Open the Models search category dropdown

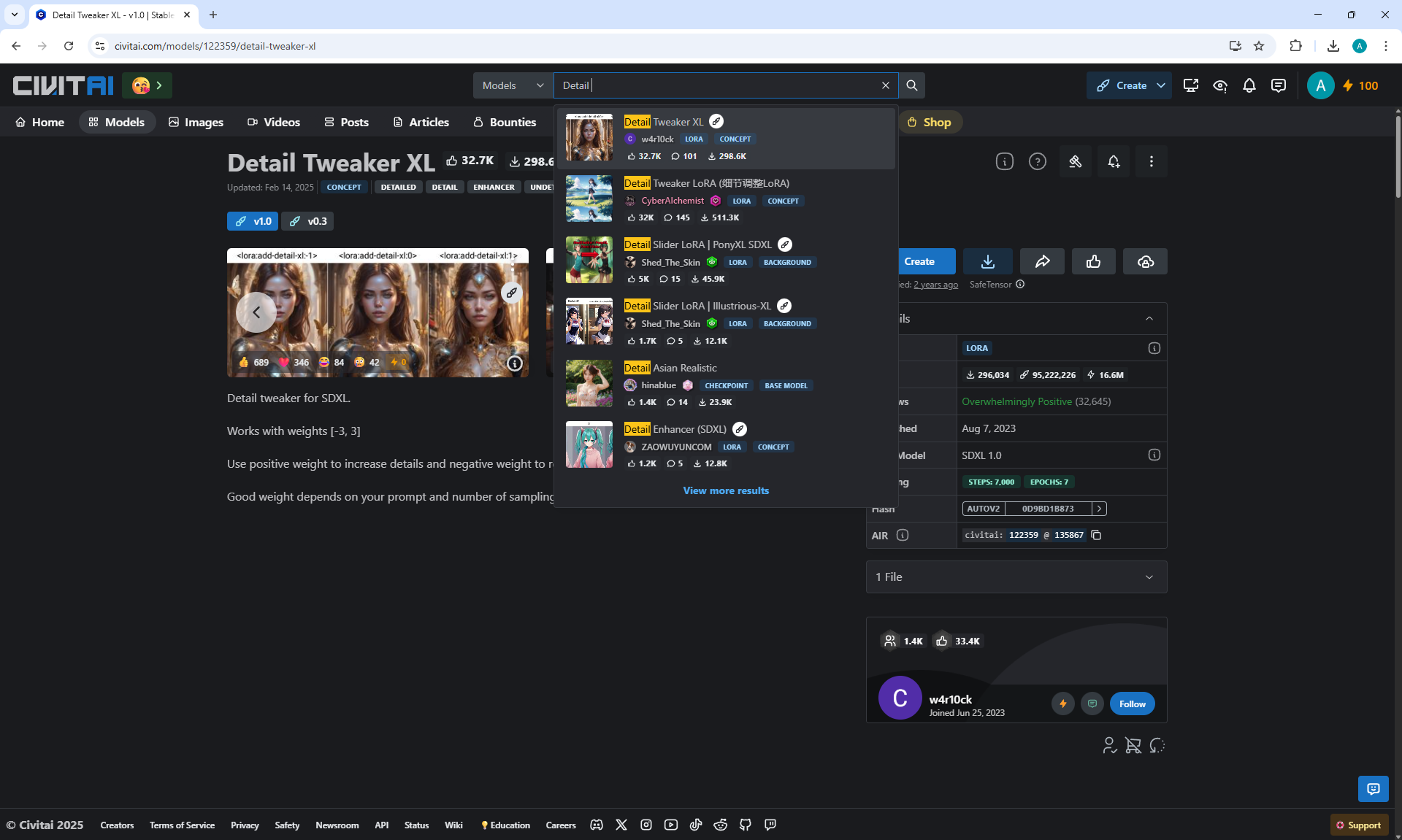click(x=513, y=85)
